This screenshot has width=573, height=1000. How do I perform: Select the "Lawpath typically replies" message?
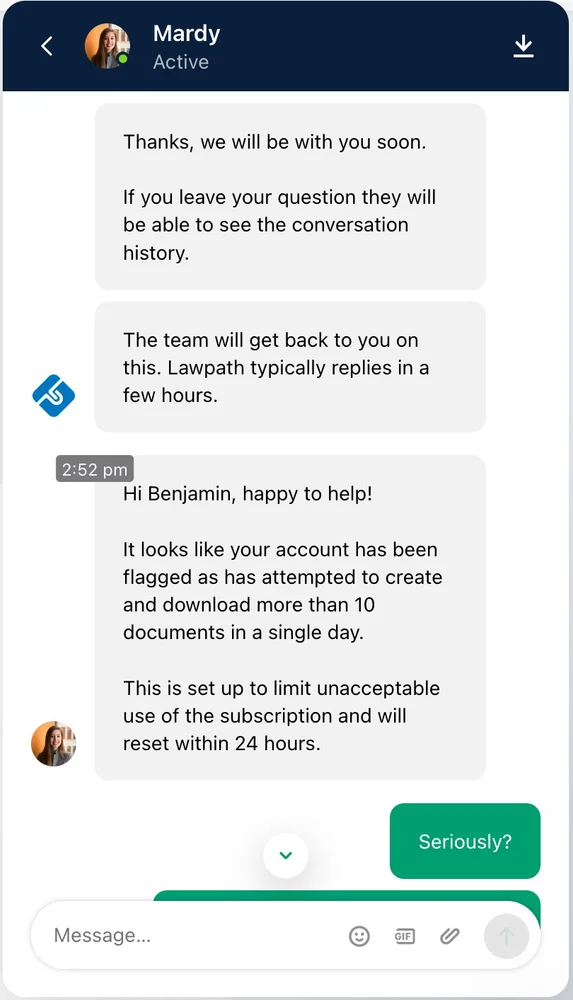tap(290, 367)
